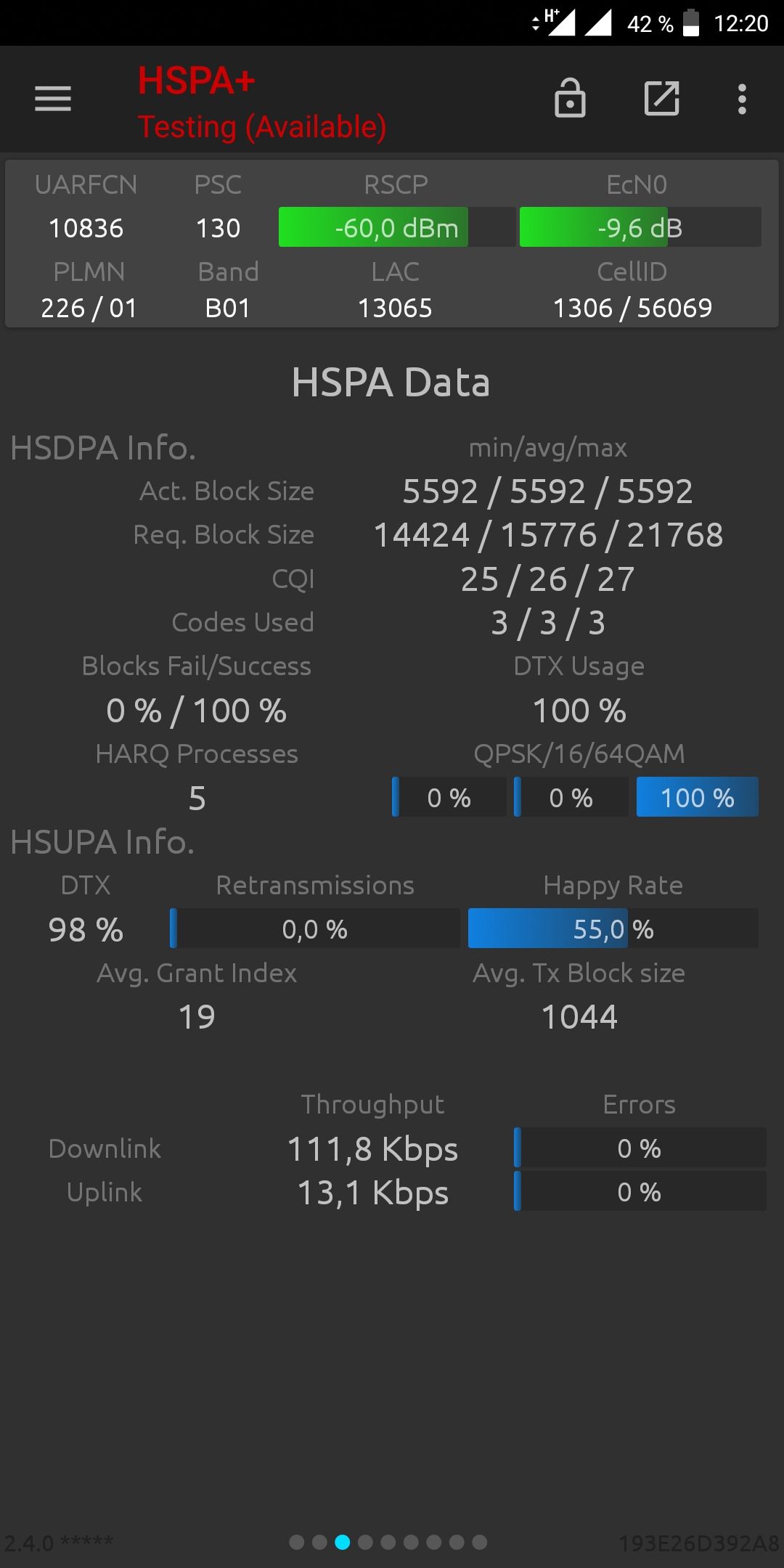The image size is (784, 1568).
Task: Tap the export share icon
Action: (x=662, y=99)
